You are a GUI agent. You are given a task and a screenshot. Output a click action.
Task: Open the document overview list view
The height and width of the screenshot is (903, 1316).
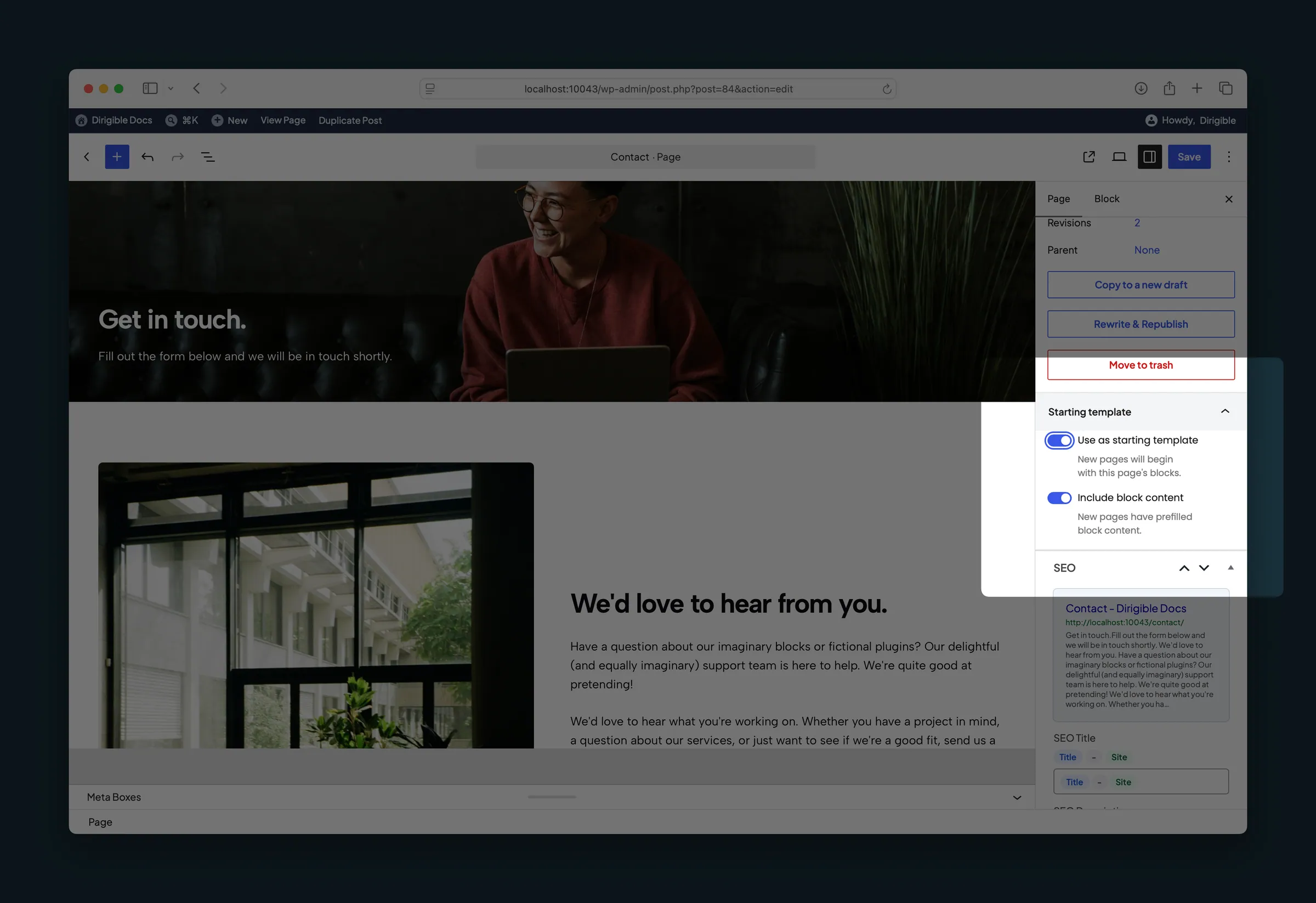click(x=208, y=157)
